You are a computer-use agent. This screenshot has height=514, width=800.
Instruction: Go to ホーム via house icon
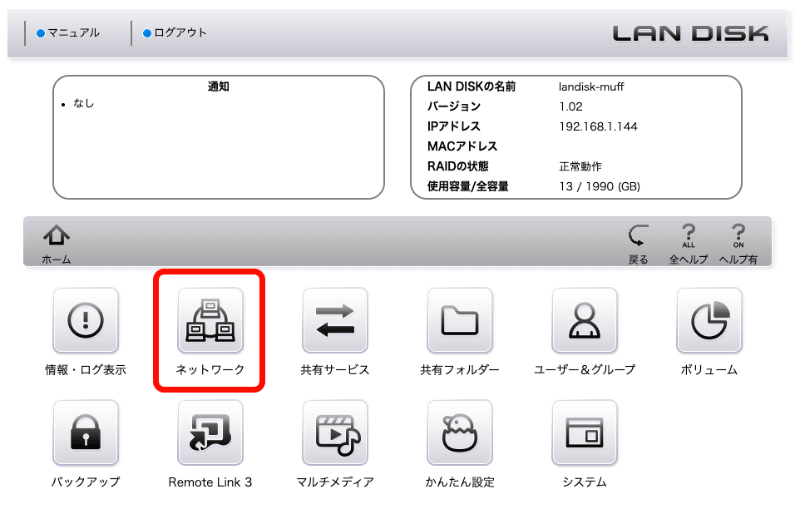[x=56, y=243]
